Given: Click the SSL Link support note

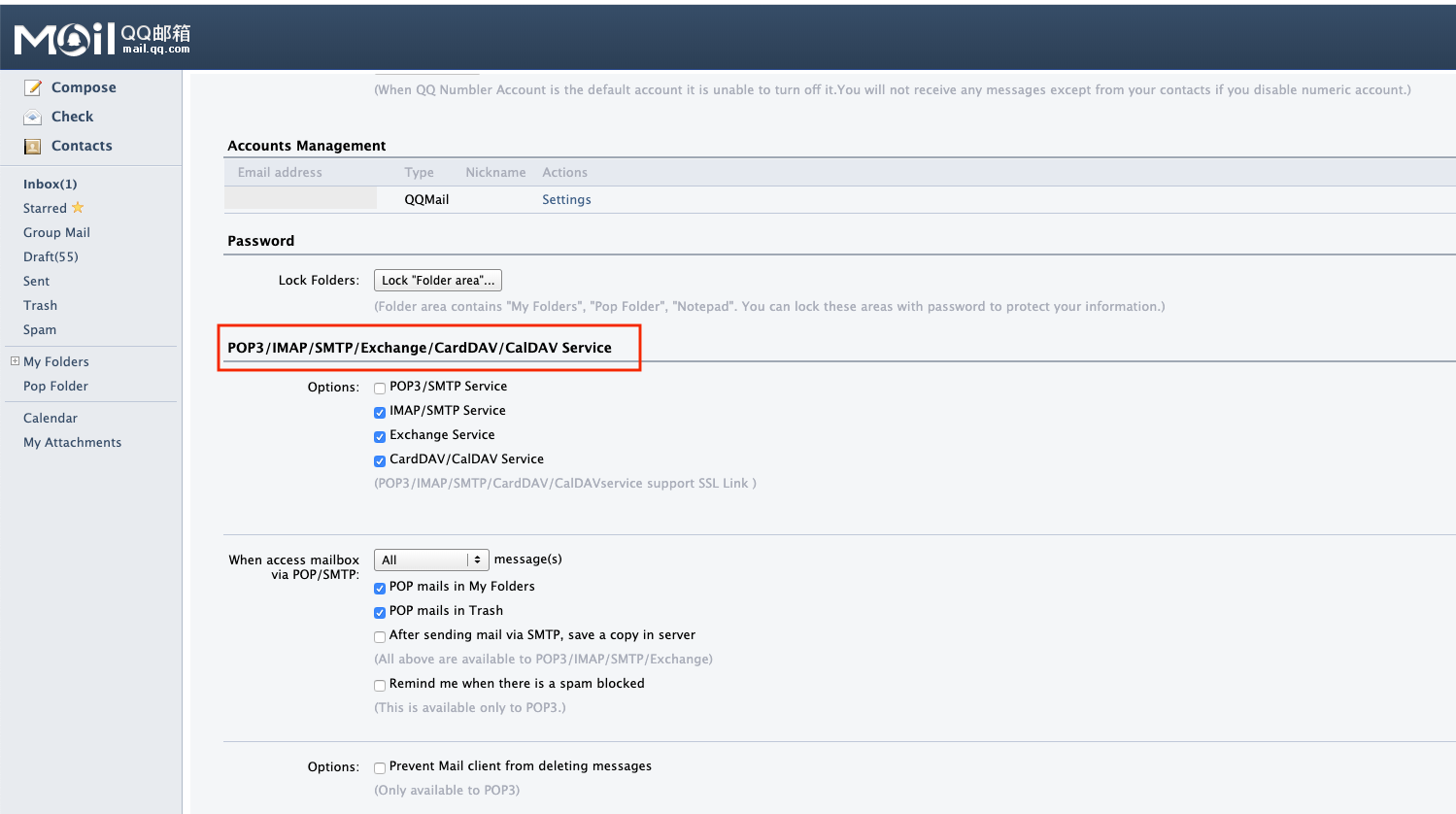Looking at the screenshot, I should click(x=565, y=483).
